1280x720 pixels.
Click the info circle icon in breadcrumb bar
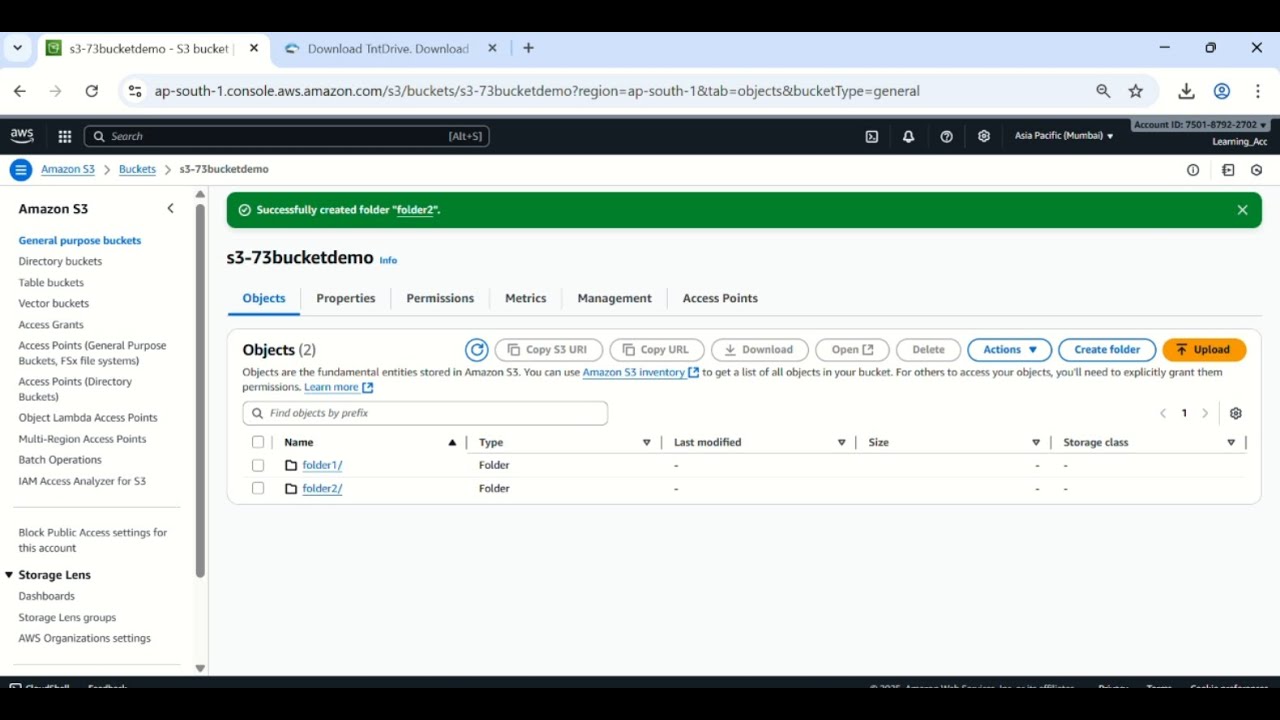pos(1193,170)
